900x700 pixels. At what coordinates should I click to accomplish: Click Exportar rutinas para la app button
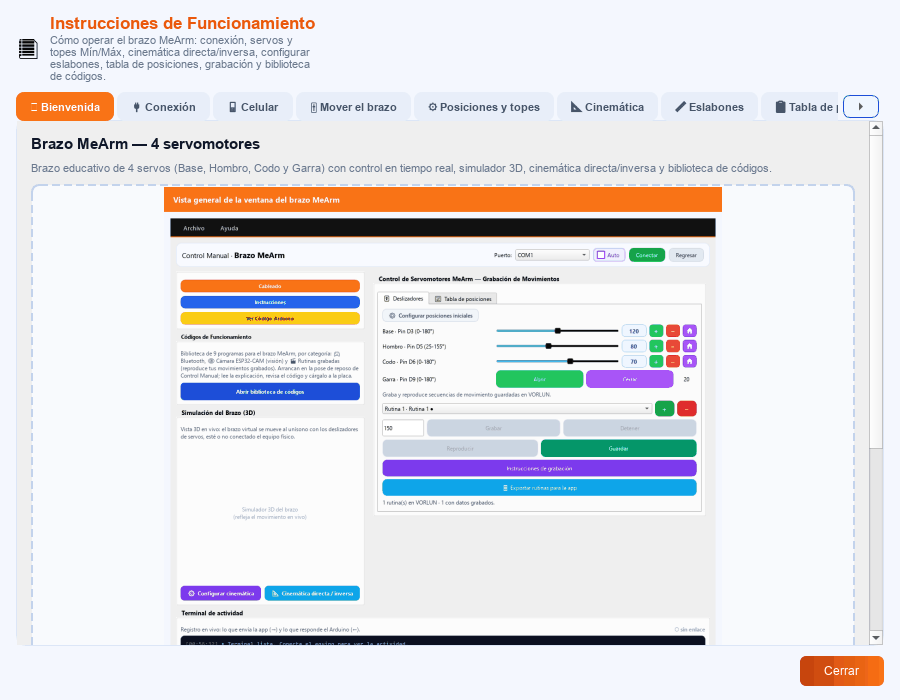coord(540,488)
